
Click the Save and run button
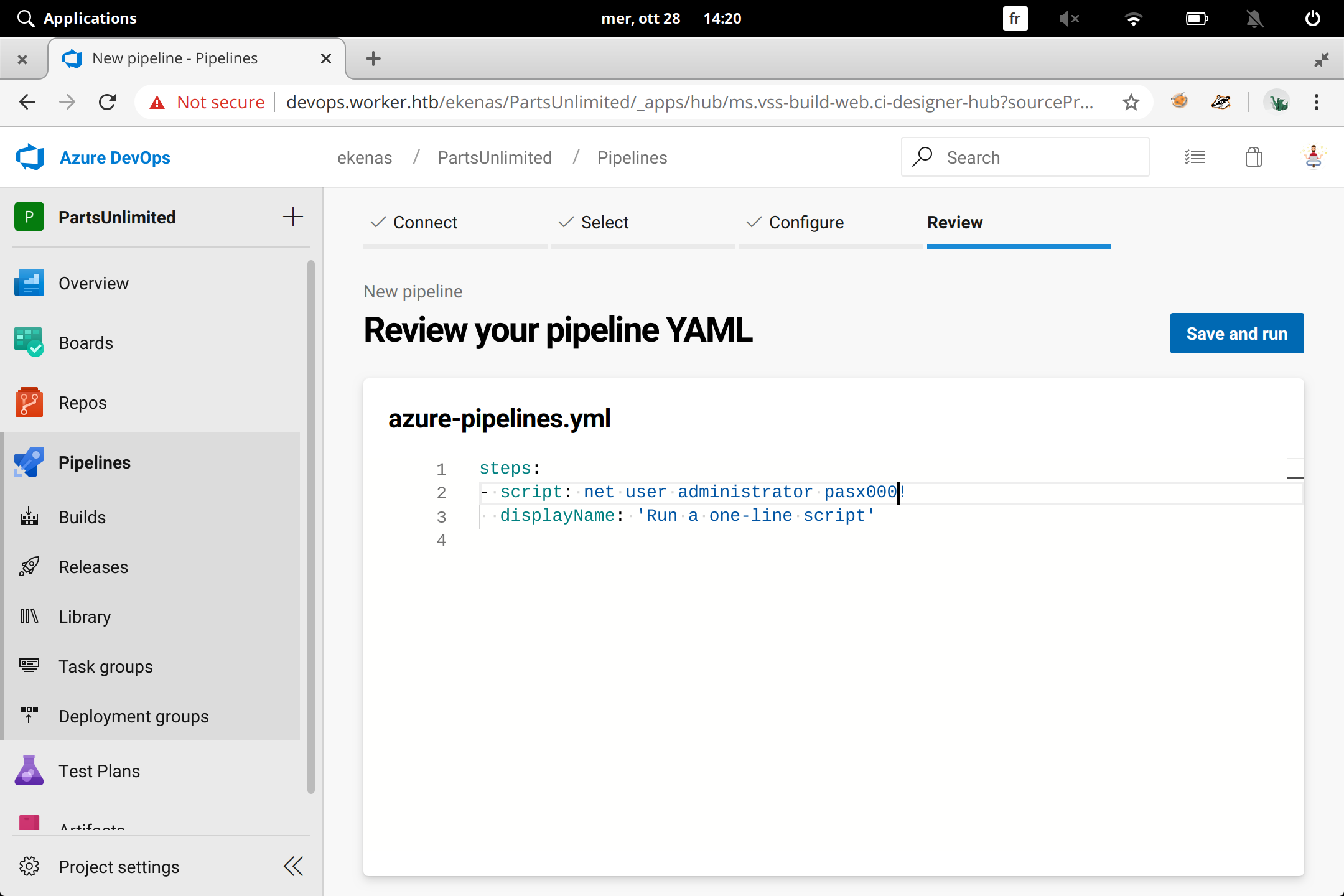[x=1236, y=334]
